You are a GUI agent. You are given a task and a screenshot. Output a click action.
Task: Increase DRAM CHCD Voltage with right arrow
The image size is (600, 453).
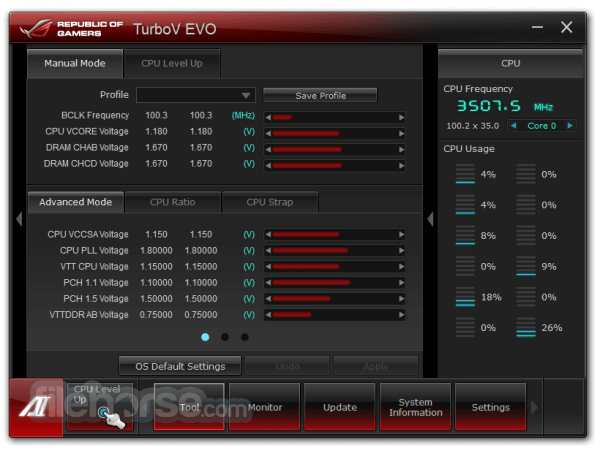click(401, 166)
